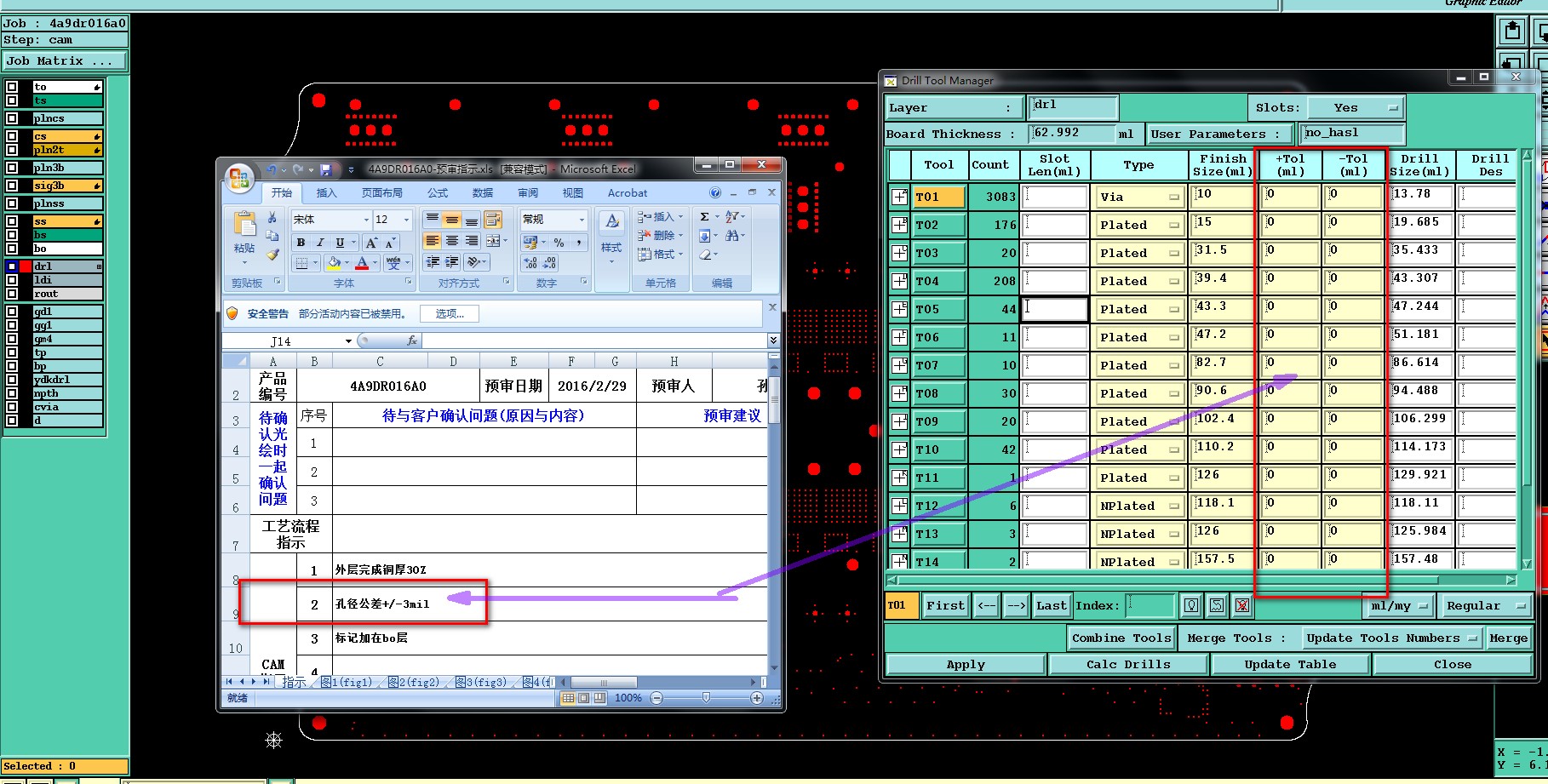Open the 图1(fig1) sheet tab
The height and width of the screenshot is (784, 1548).
point(347,682)
